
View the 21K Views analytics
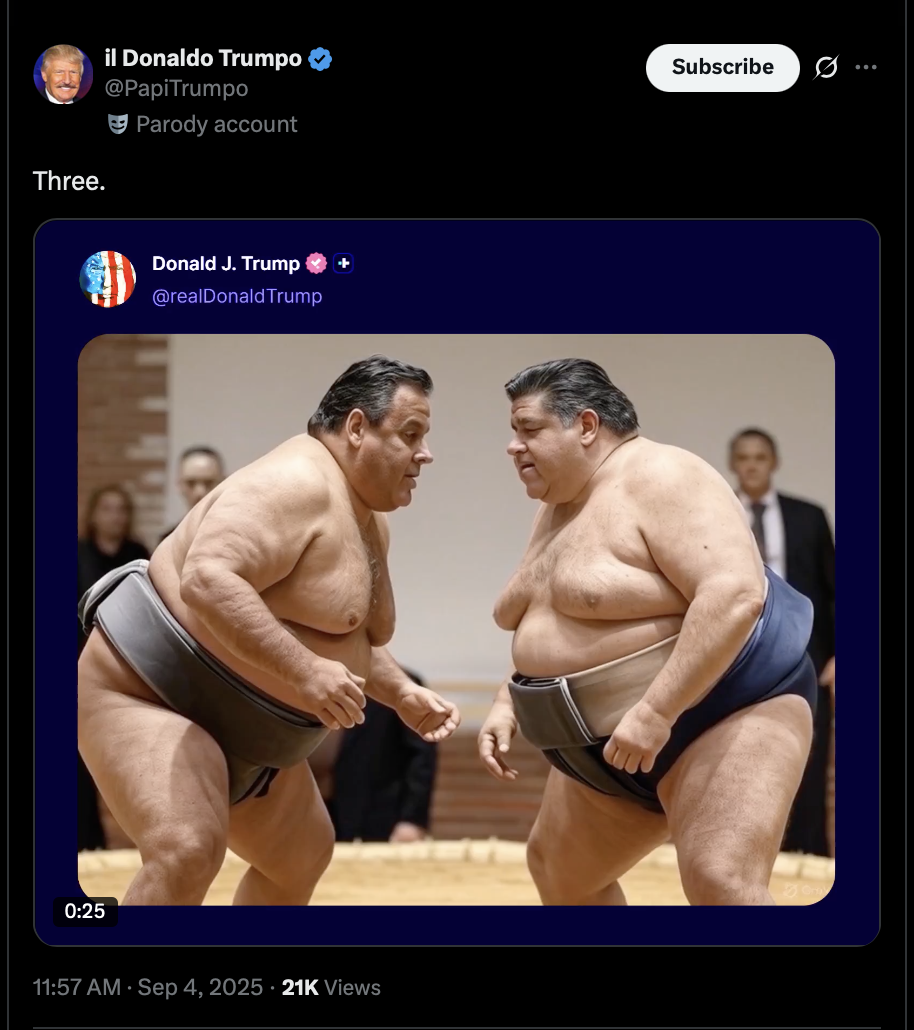click(331, 987)
